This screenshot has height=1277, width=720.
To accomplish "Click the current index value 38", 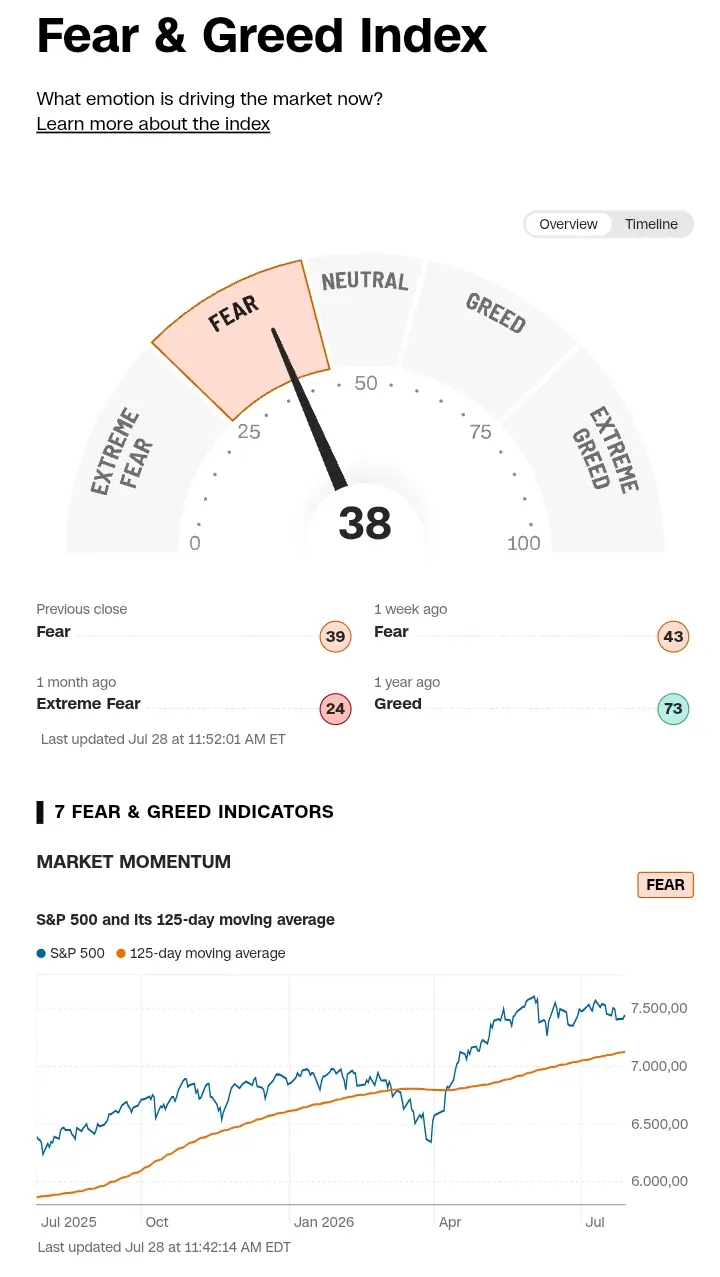I will click(365, 523).
